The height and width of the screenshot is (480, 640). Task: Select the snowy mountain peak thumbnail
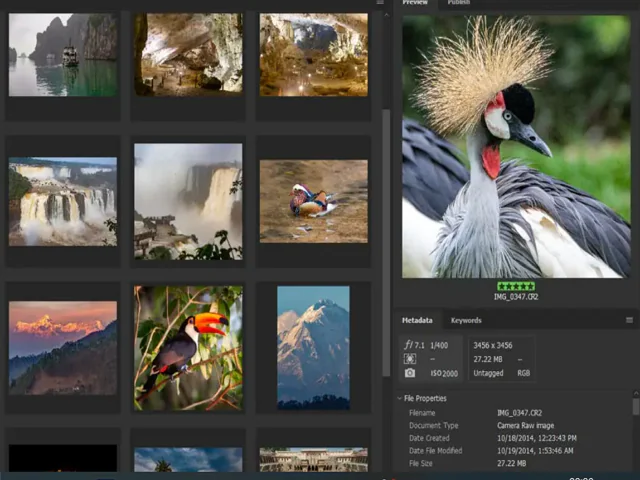(x=313, y=348)
